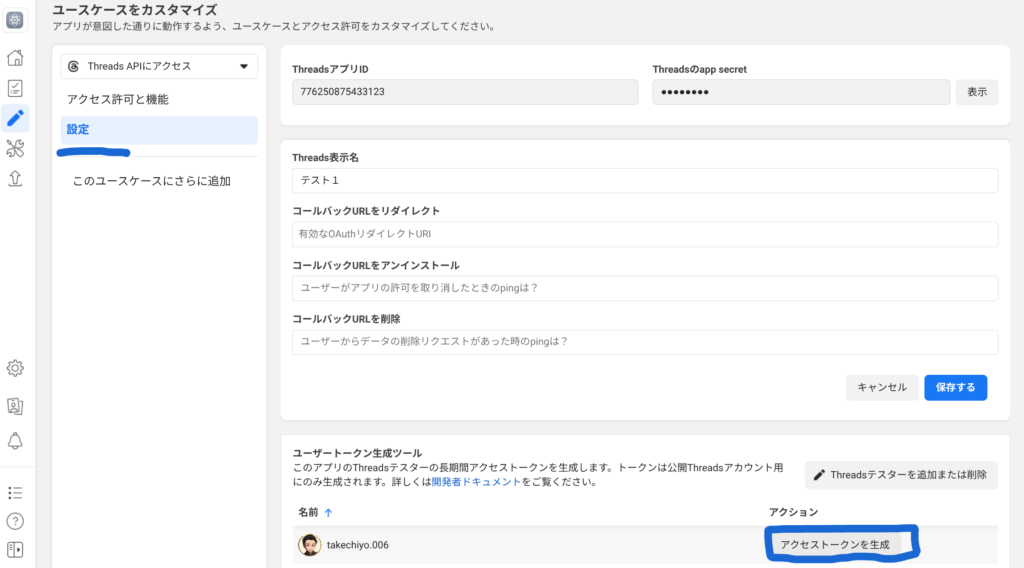Click the help question mark icon
Viewport: 1024px width, 568px height.
[x=15, y=520]
